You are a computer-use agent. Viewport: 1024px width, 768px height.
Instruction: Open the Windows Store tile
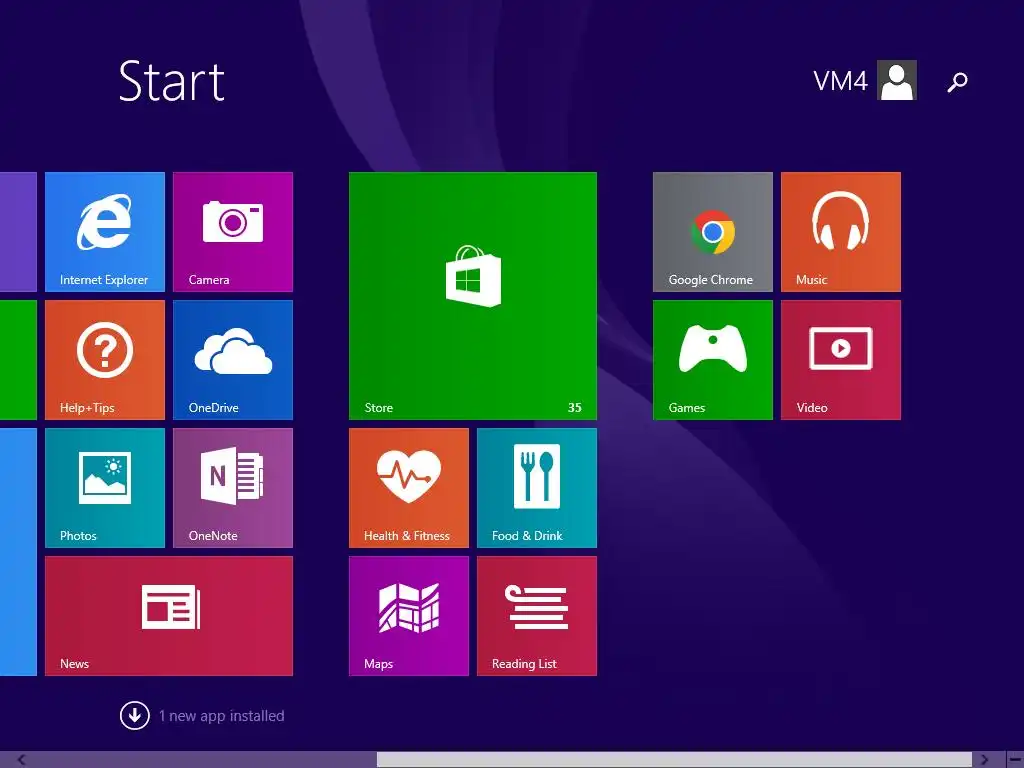tap(473, 296)
